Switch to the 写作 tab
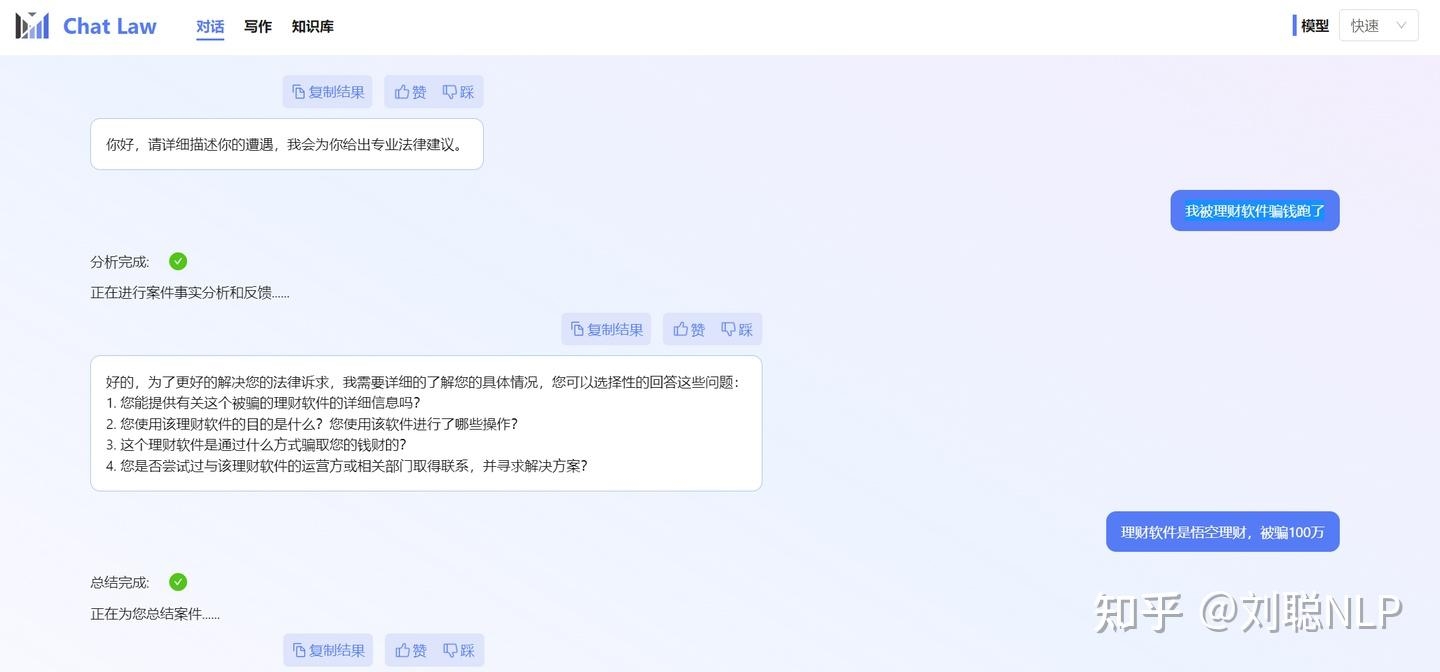The image size is (1440, 672). (258, 27)
